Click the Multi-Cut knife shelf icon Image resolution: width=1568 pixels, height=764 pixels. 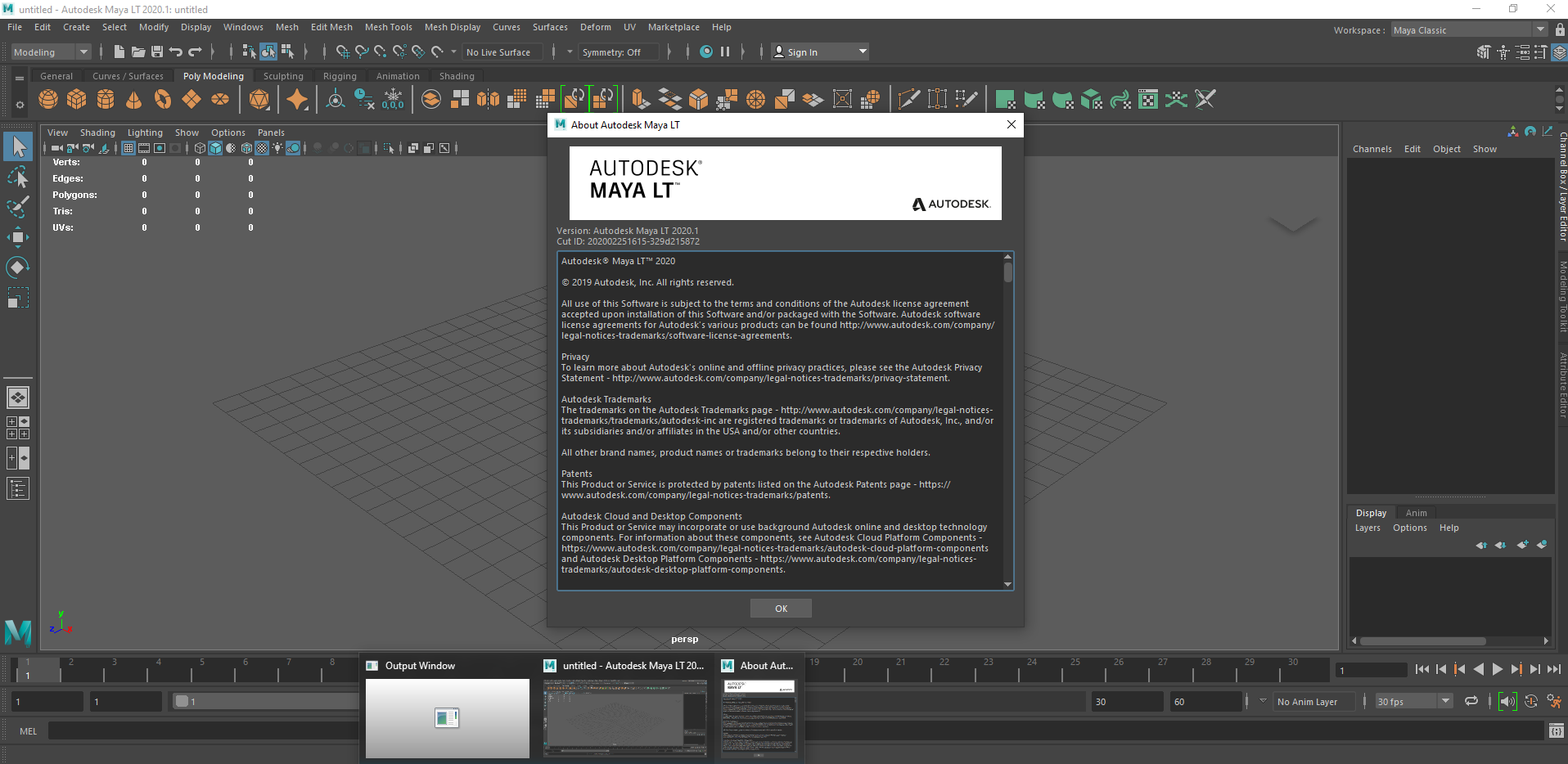click(x=908, y=100)
